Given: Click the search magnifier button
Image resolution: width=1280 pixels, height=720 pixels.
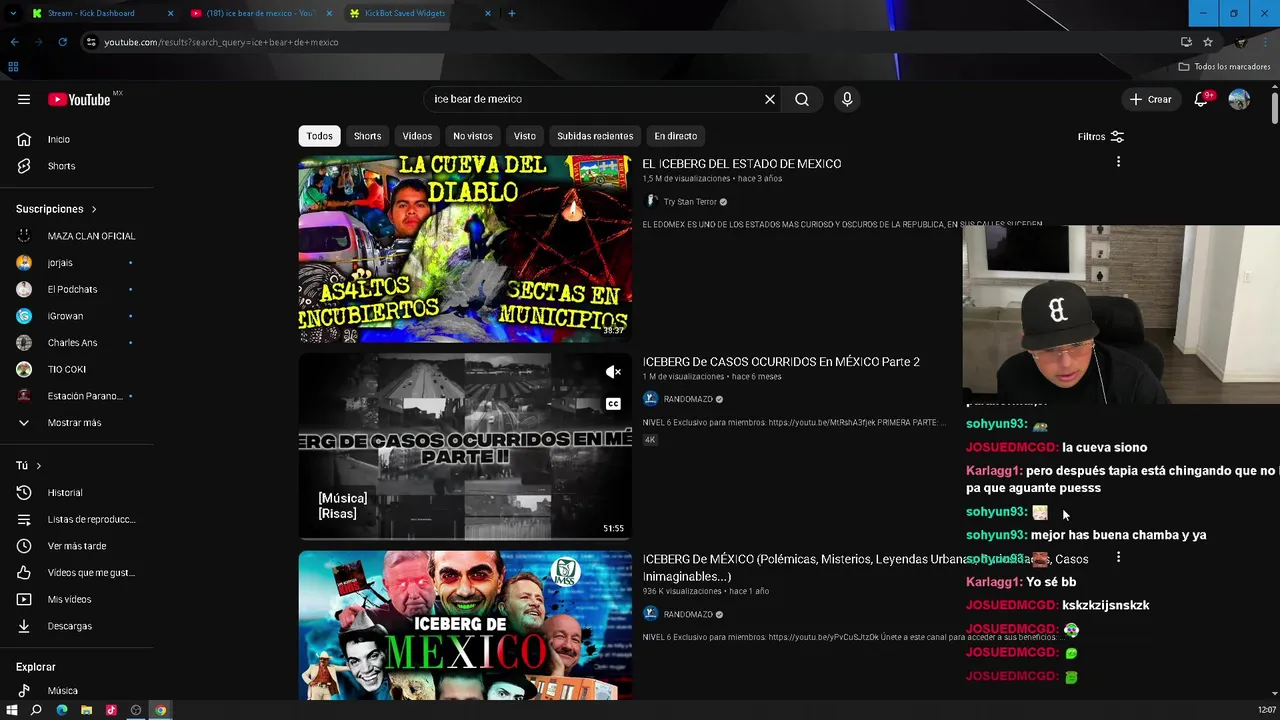Looking at the screenshot, I should (x=802, y=99).
